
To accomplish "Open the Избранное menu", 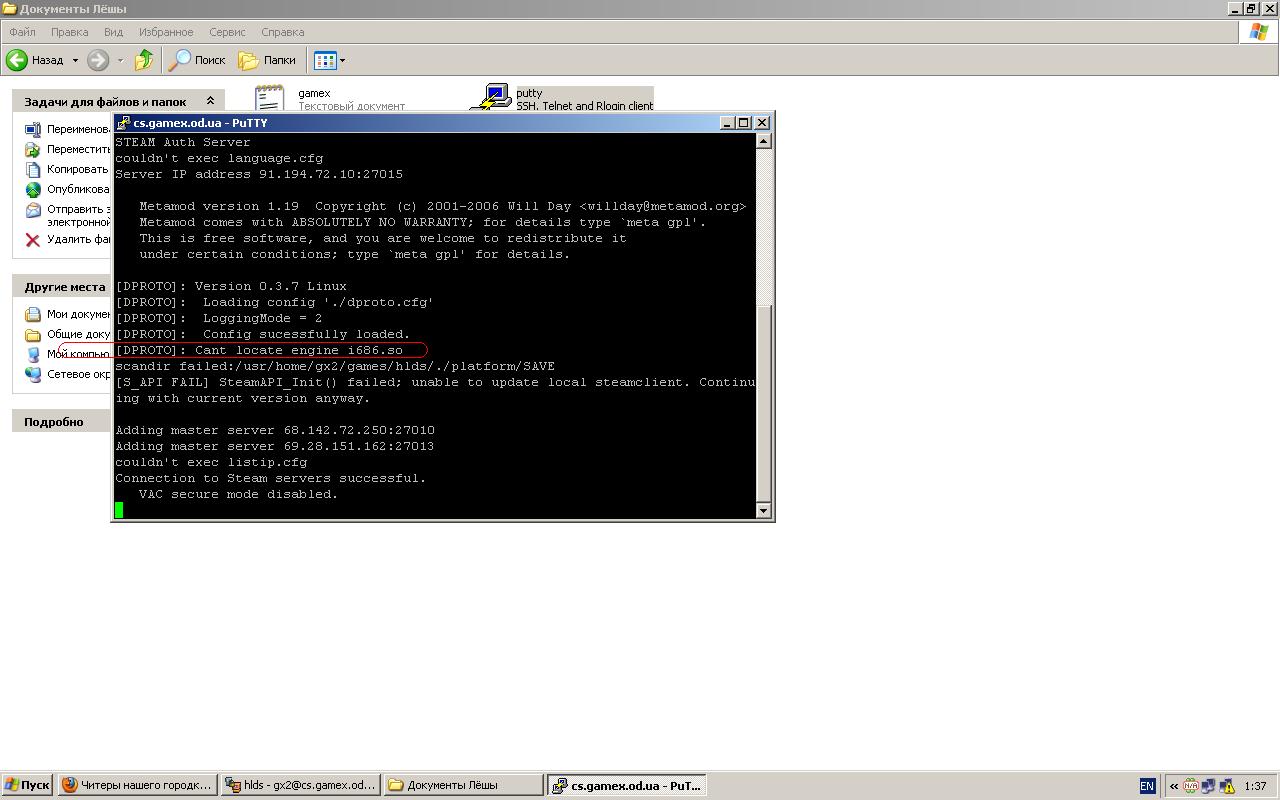I will [166, 32].
